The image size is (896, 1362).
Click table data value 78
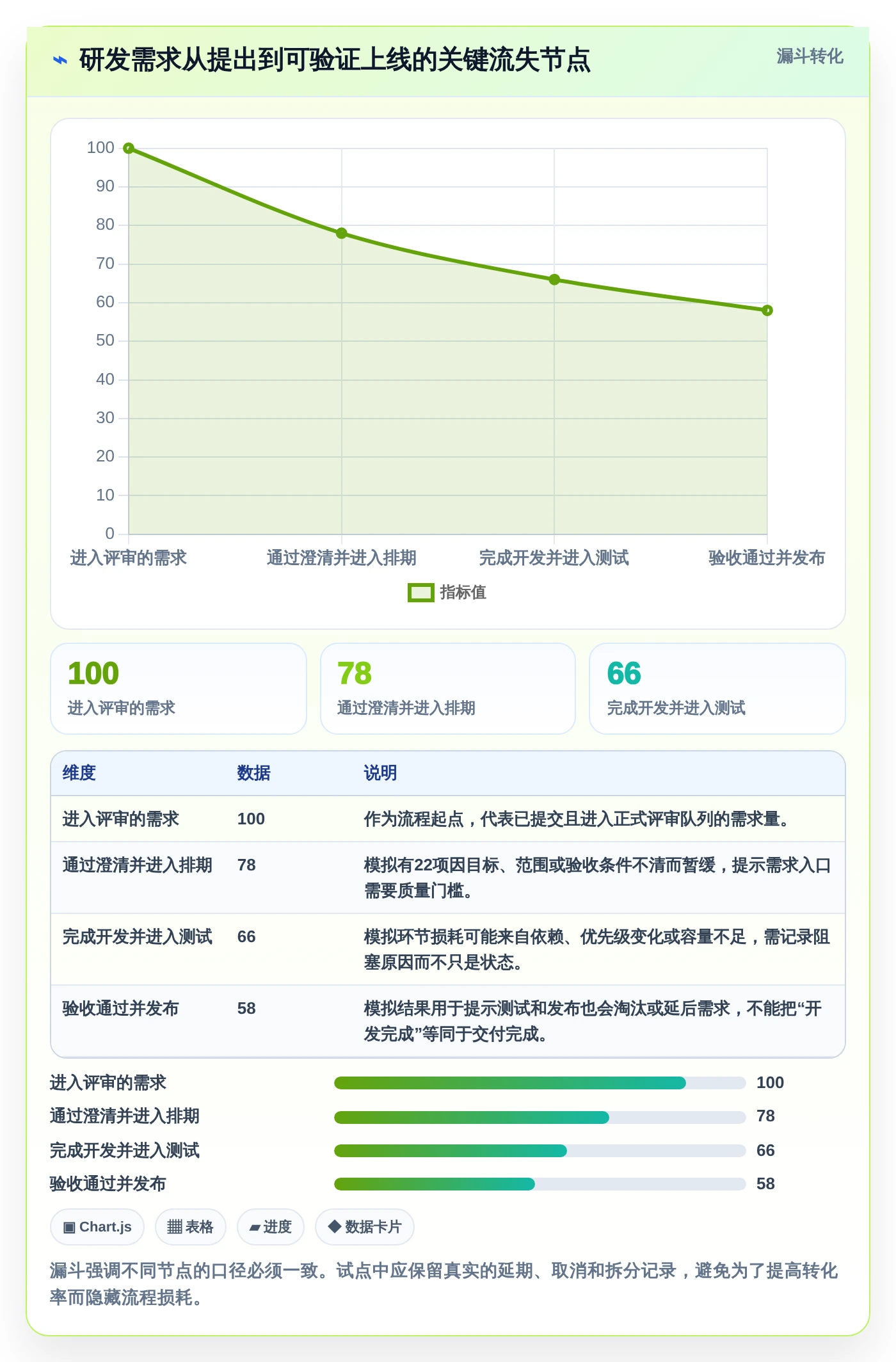(x=246, y=865)
